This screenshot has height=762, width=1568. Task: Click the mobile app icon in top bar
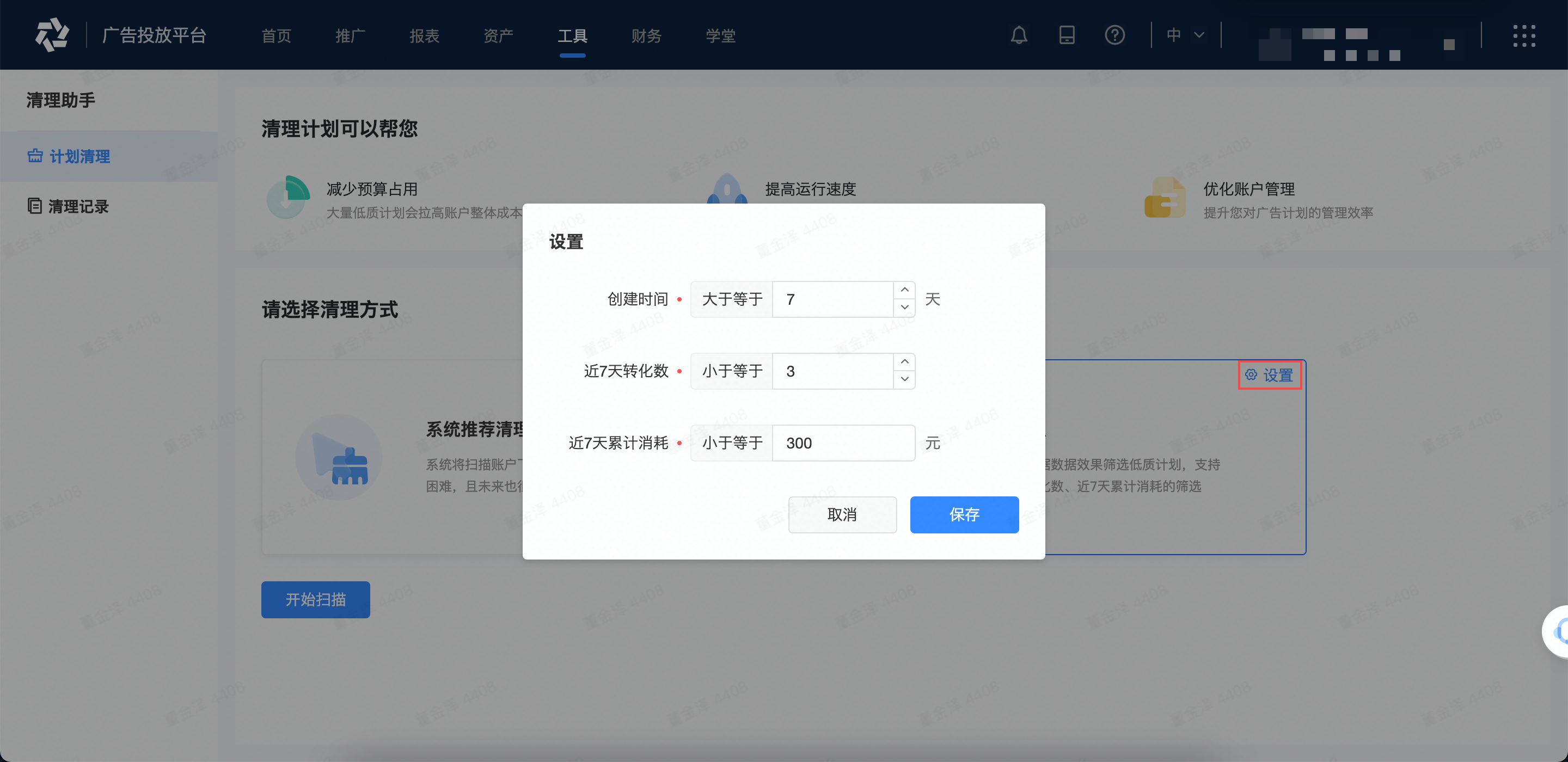1067,35
